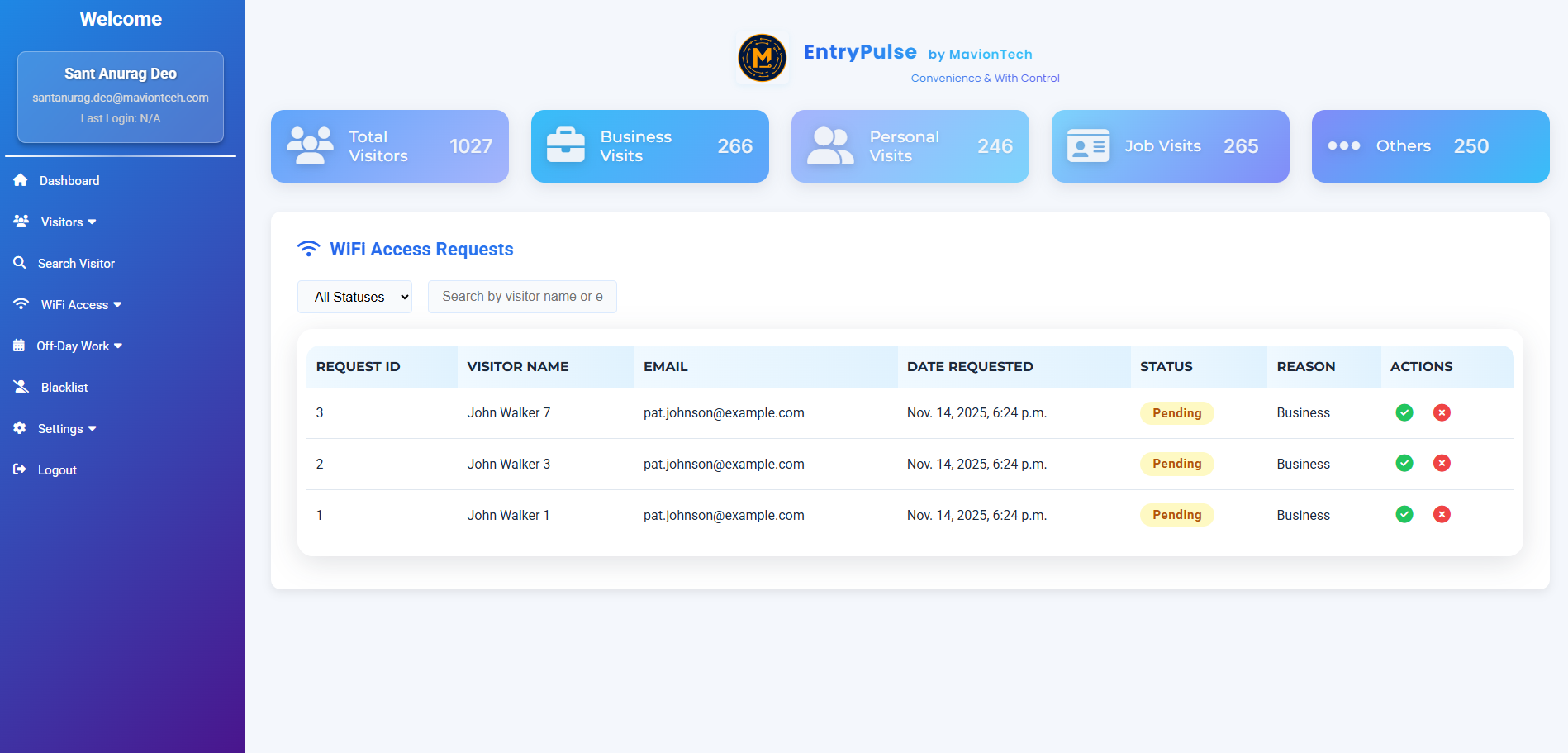Click the EntryPulse logo icon
Image resolution: width=1568 pixels, height=753 pixels.
[x=762, y=58]
